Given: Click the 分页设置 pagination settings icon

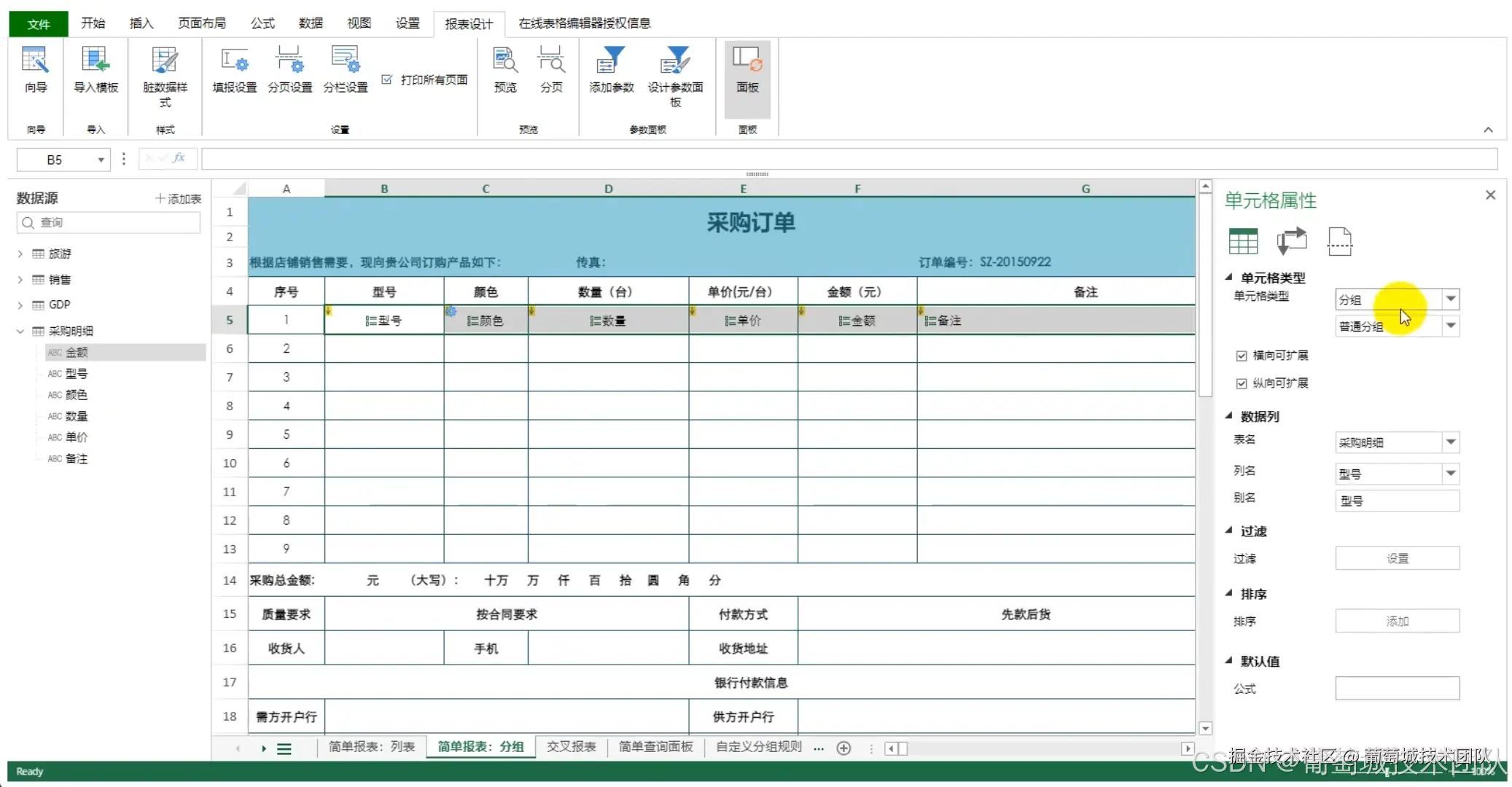Looking at the screenshot, I should (289, 61).
